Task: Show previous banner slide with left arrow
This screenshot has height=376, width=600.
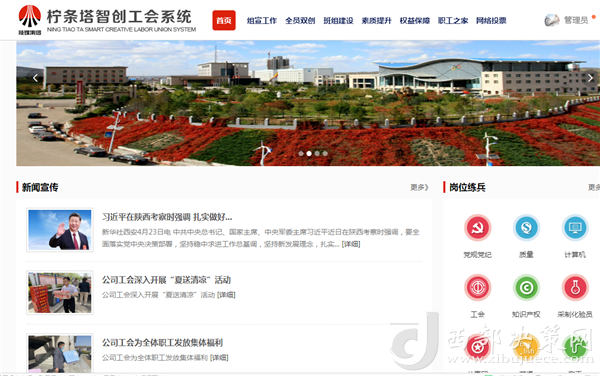Action: point(35,78)
